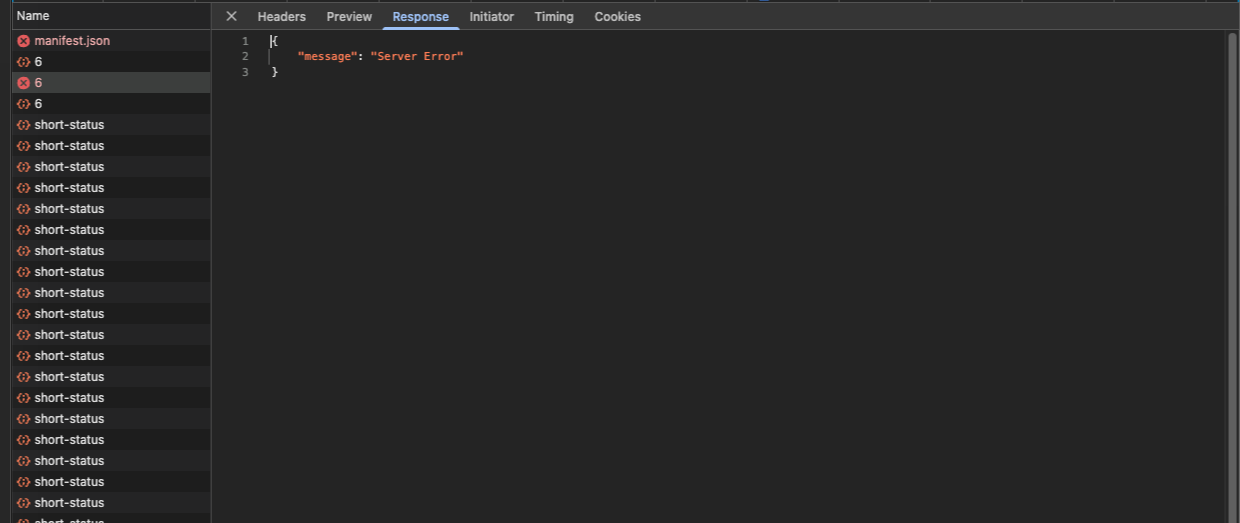
Task: Click the JSON icon of the topmost "6" request
Action: coord(24,62)
